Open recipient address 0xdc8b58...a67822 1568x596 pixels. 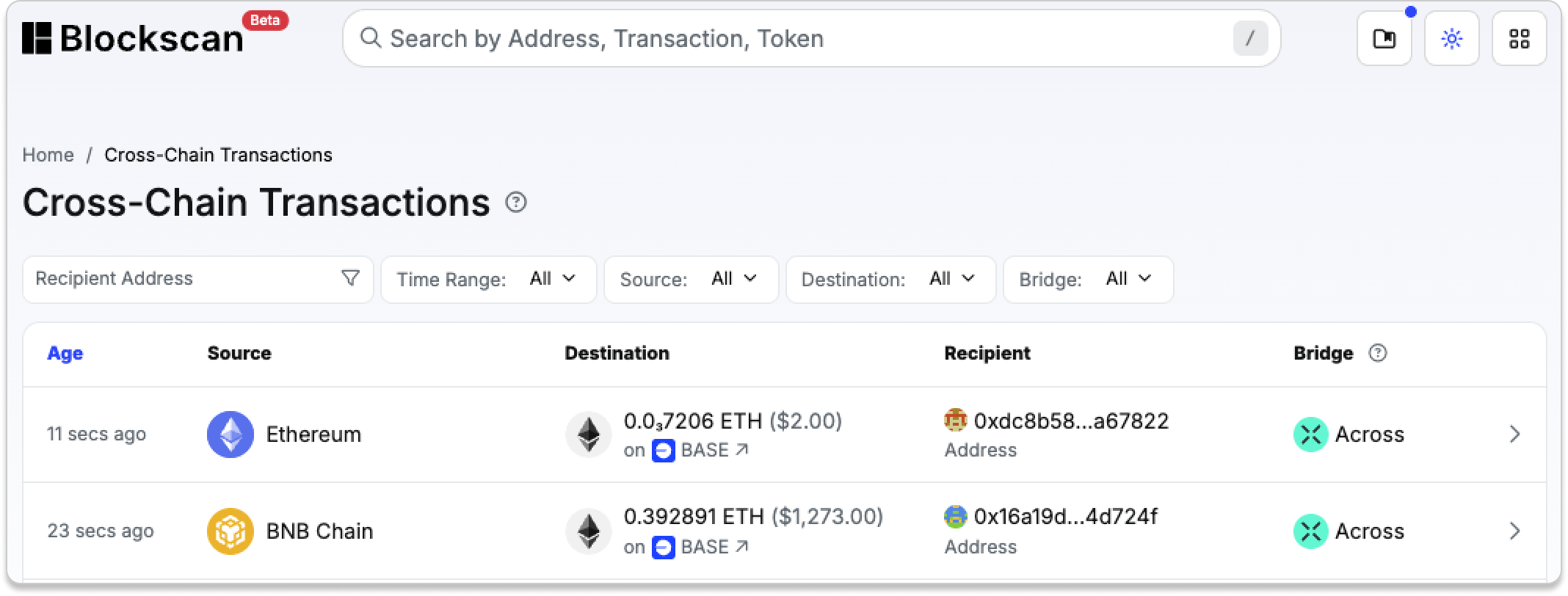pyautogui.click(x=1070, y=421)
